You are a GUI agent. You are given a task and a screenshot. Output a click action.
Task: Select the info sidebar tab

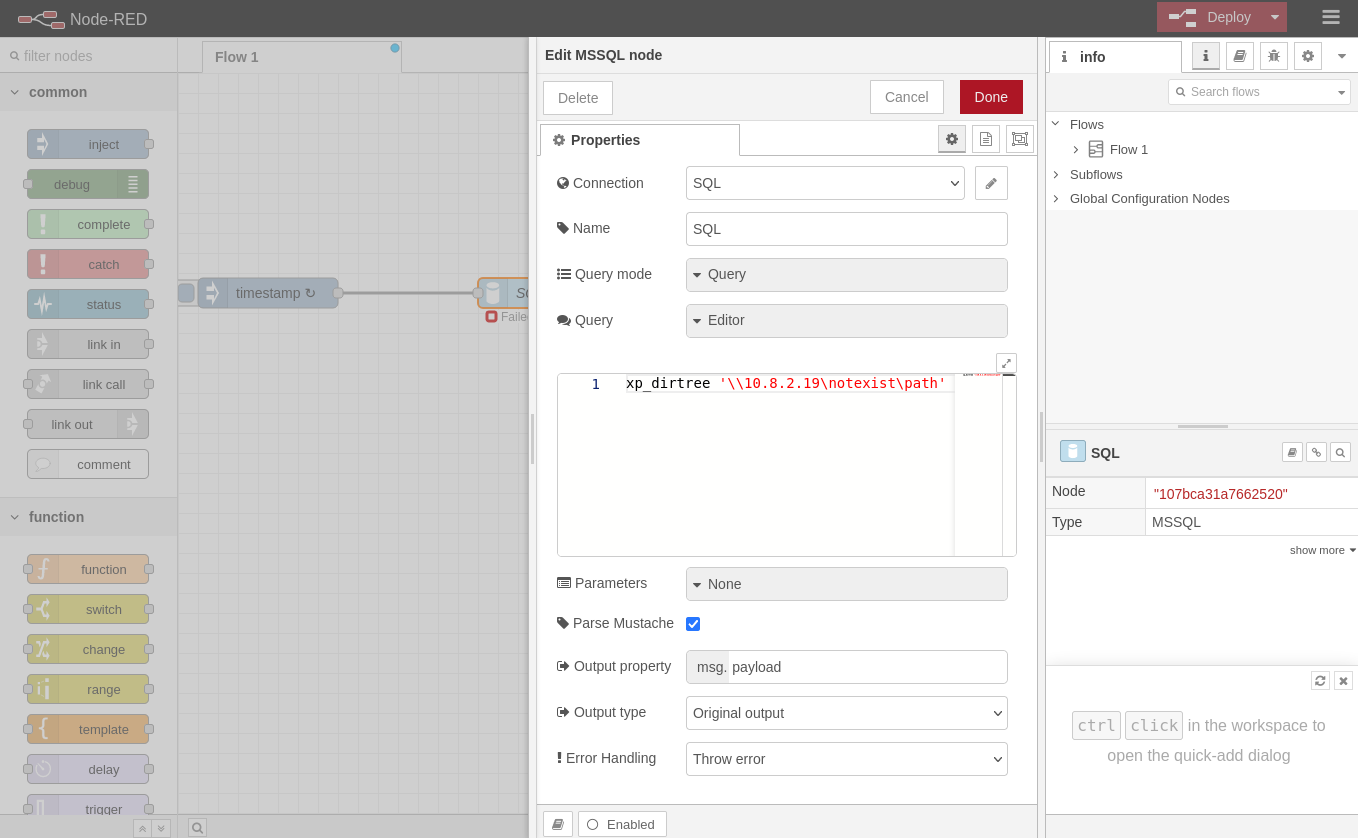1115,57
